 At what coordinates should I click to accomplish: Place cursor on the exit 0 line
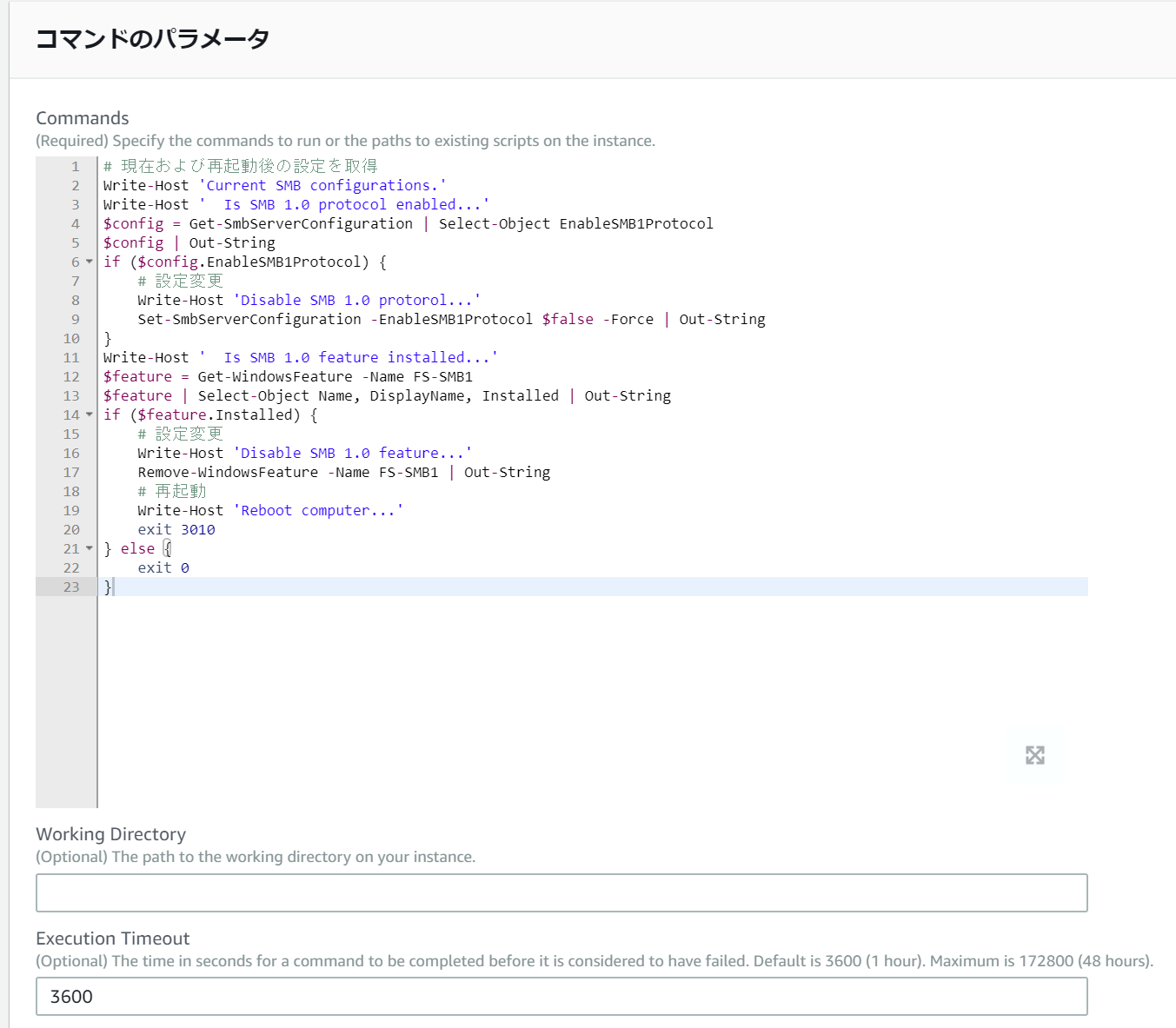pos(164,567)
